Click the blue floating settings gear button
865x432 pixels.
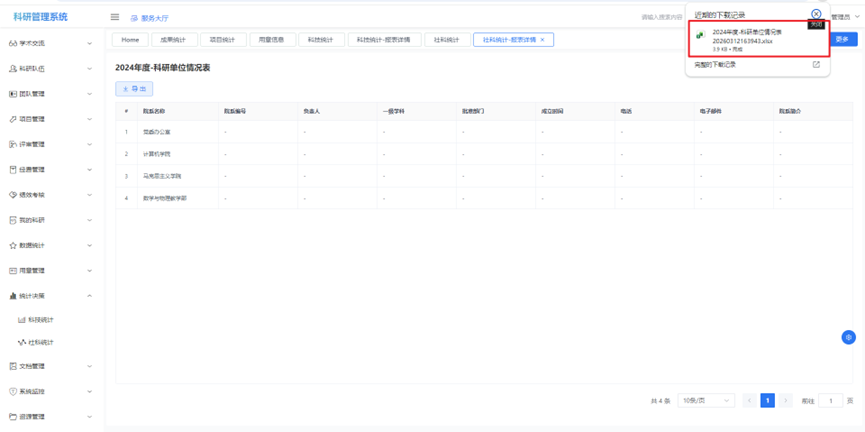[x=848, y=337]
